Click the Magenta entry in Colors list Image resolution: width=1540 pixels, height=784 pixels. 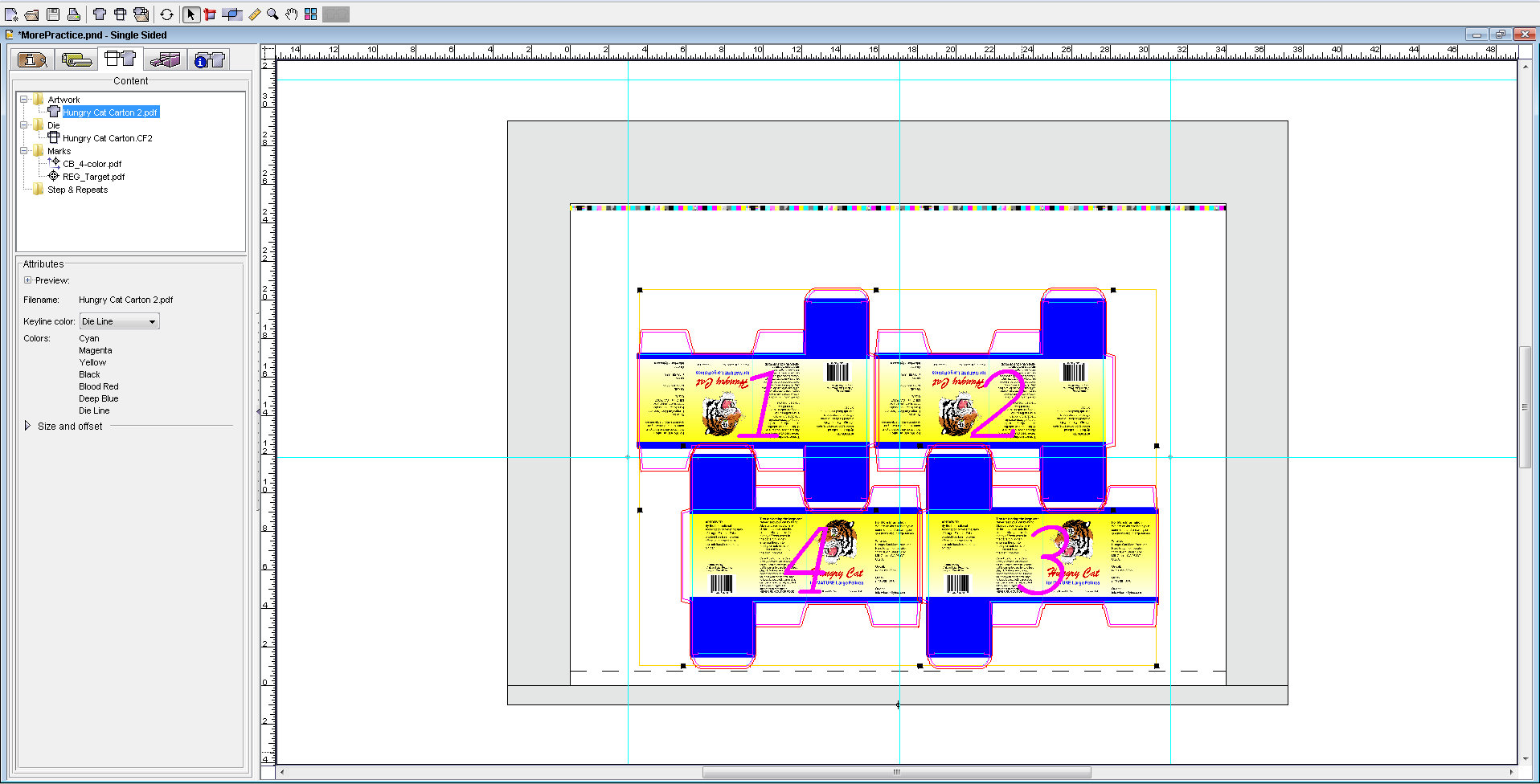(x=96, y=350)
